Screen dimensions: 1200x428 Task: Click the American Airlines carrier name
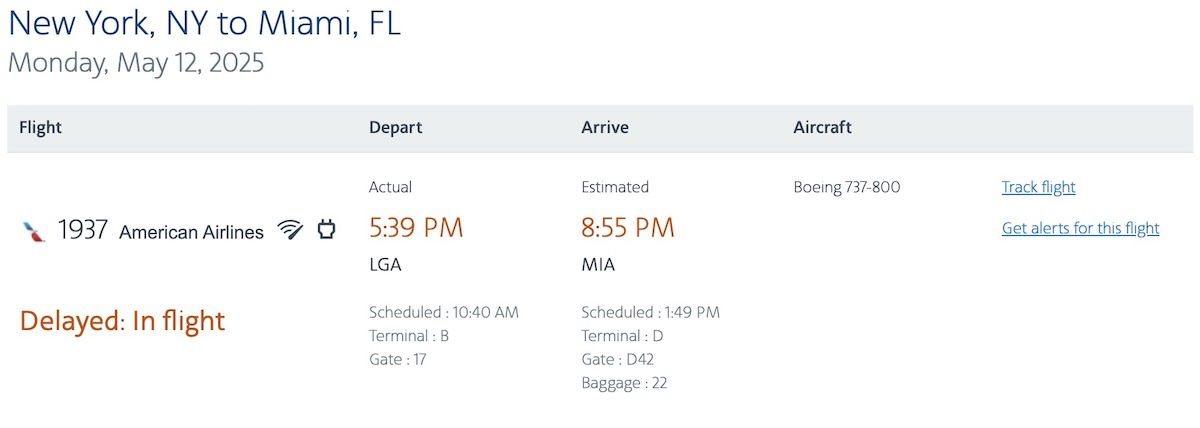[x=191, y=232]
